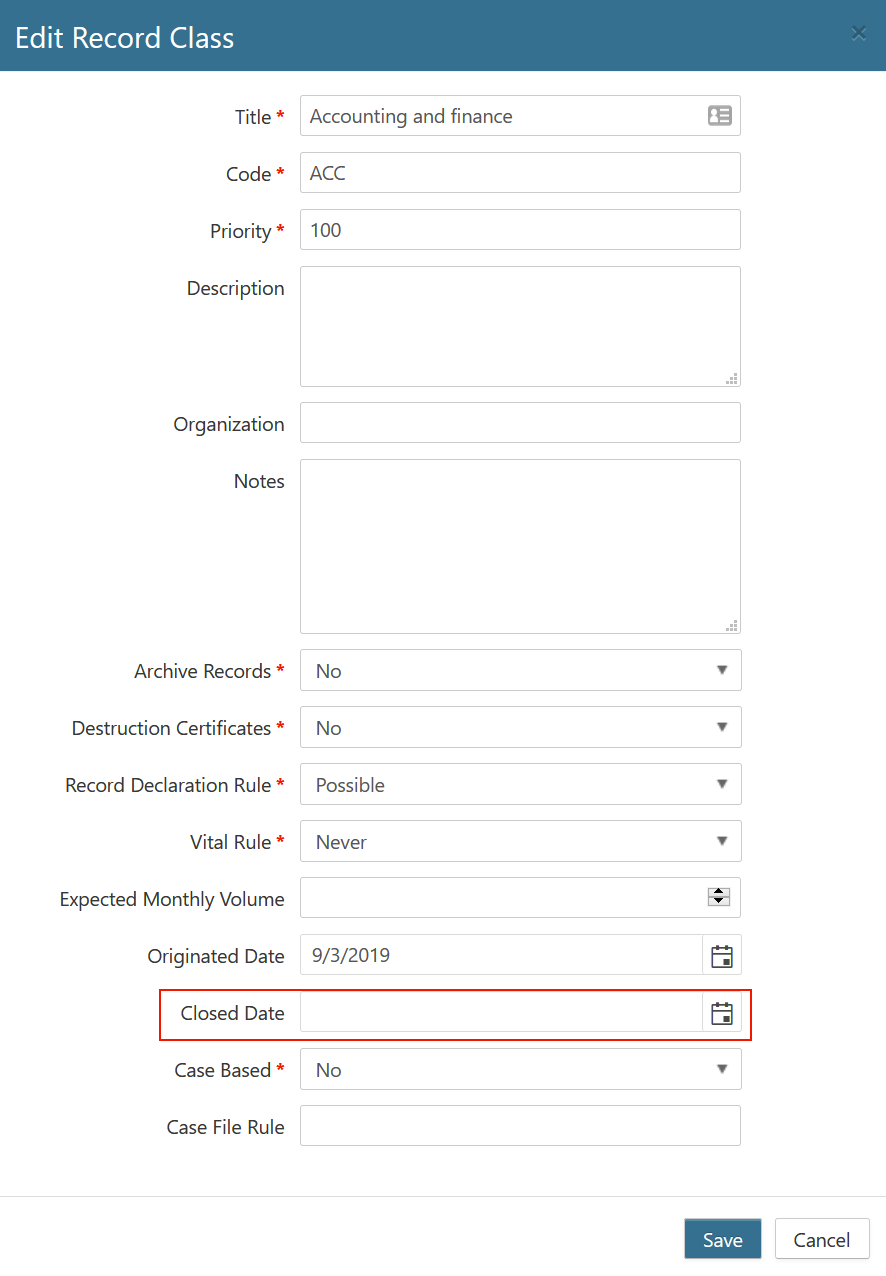Open the Vital Rule dropdown
The width and height of the screenshot is (886, 1276).
click(x=520, y=842)
